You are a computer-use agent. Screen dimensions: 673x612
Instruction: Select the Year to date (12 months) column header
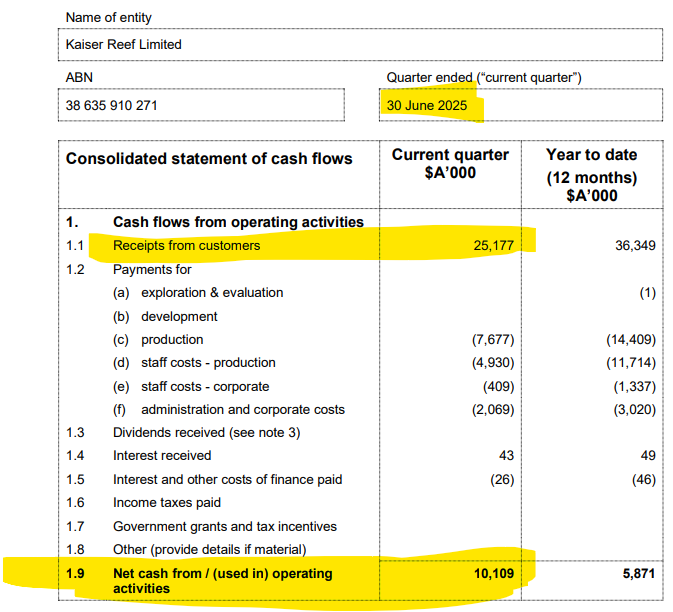click(x=591, y=175)
